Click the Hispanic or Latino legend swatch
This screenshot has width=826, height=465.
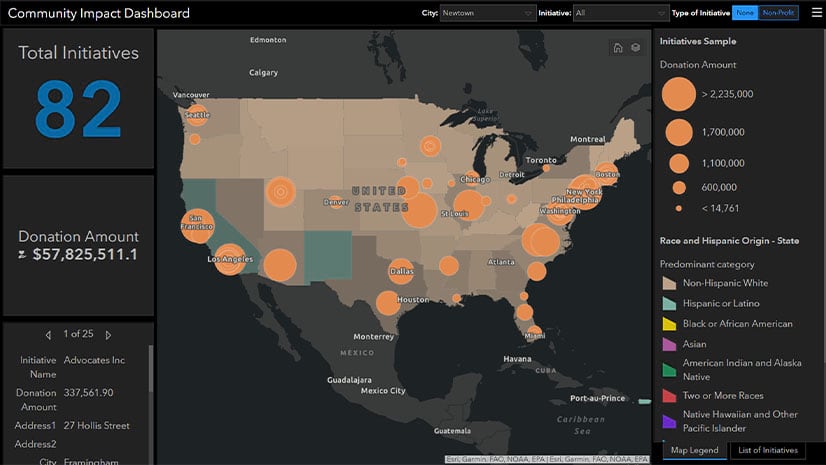669,303
